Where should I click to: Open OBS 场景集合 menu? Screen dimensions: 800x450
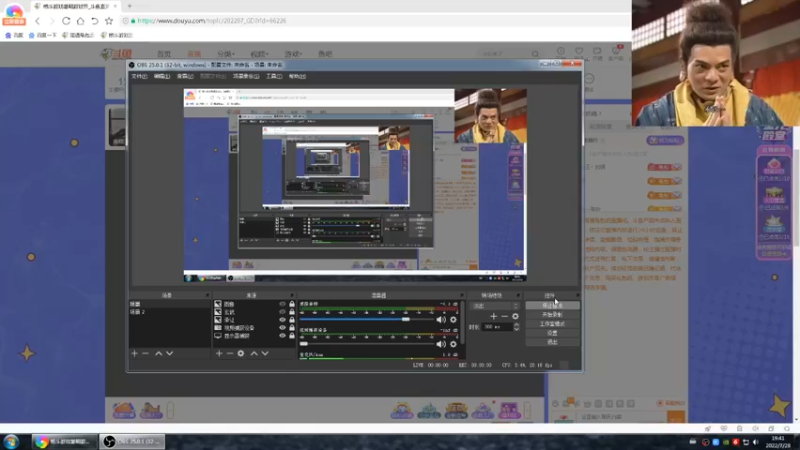click(x=246, y=77)
